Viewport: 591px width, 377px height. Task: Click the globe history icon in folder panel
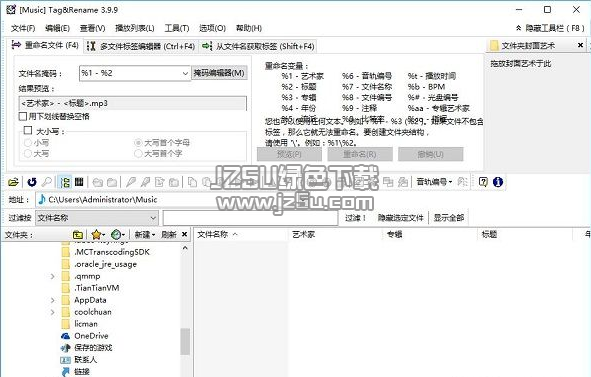click(116, 234)
